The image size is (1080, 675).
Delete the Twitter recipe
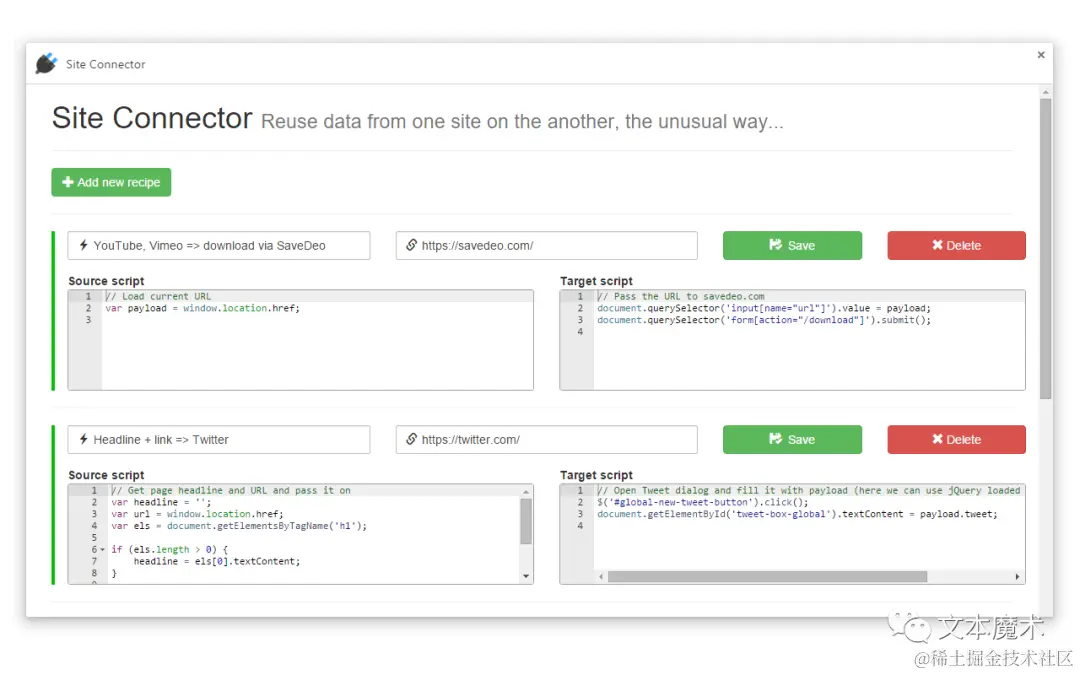click(956, 439)
